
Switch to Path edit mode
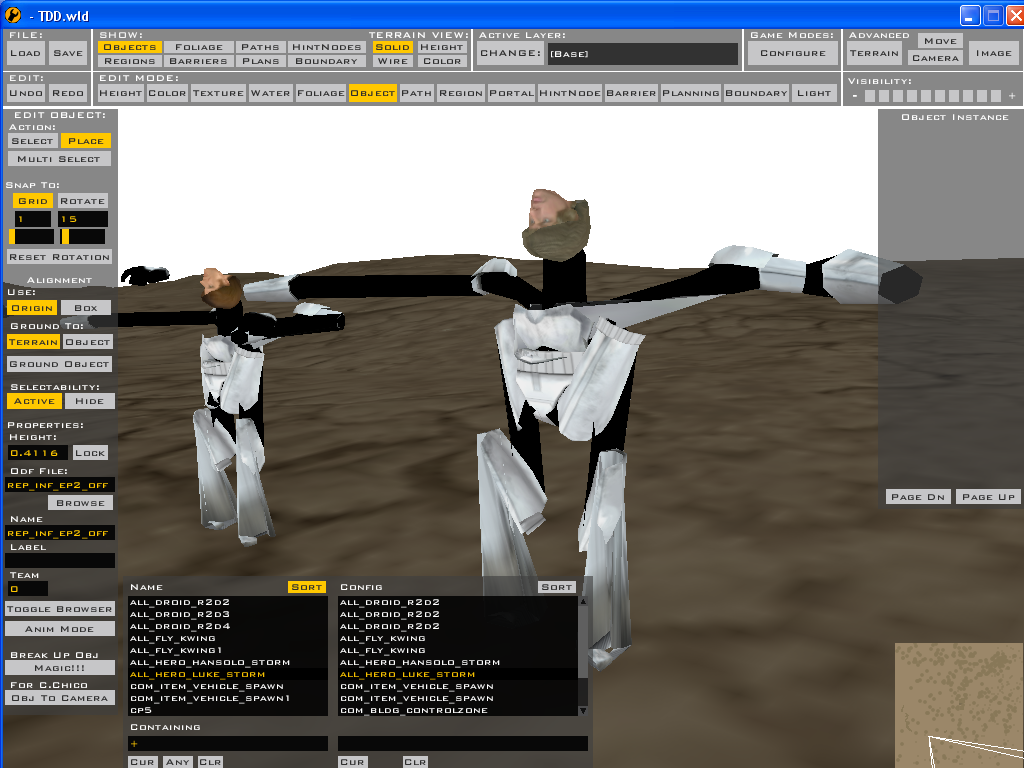point(416,93)
